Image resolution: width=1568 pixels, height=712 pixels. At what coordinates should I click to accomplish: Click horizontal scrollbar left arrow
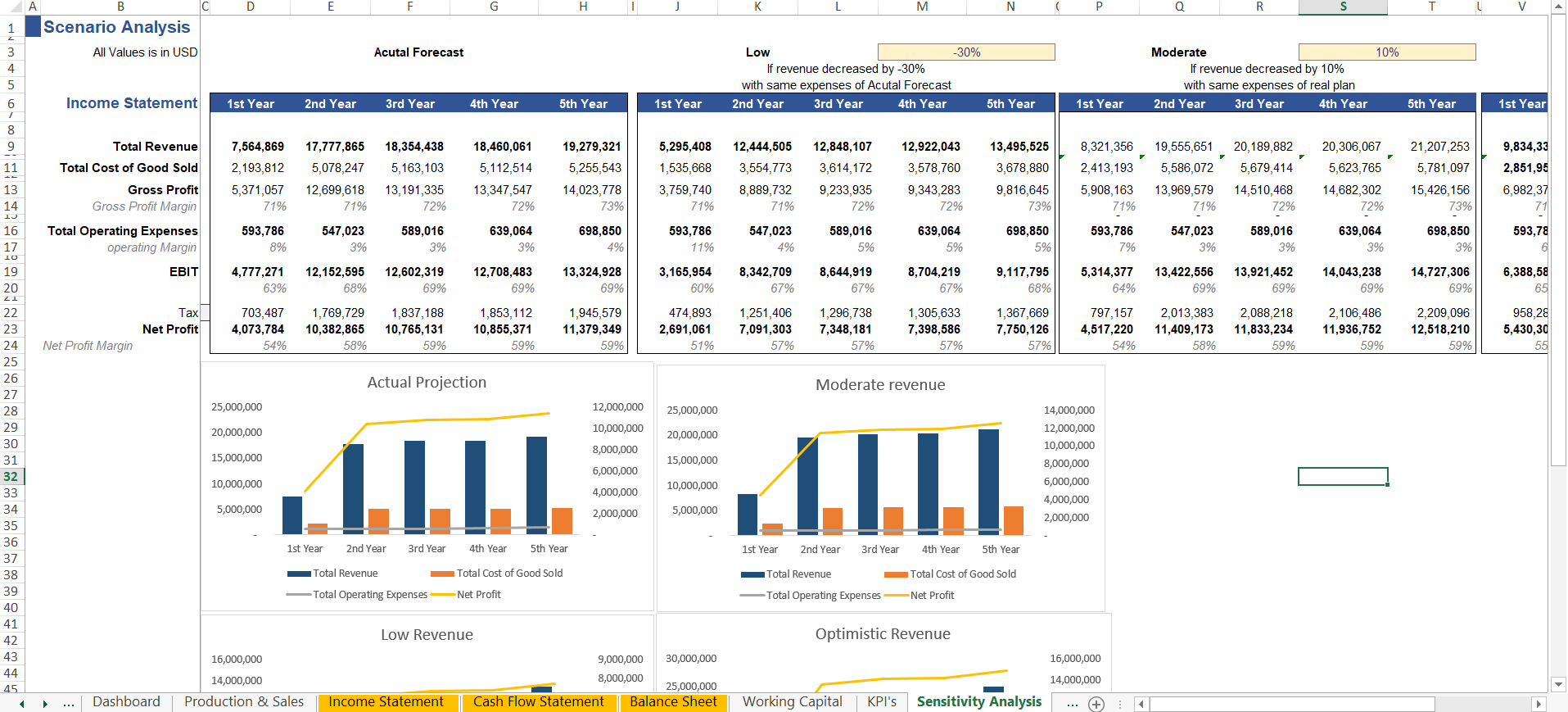1141,704
